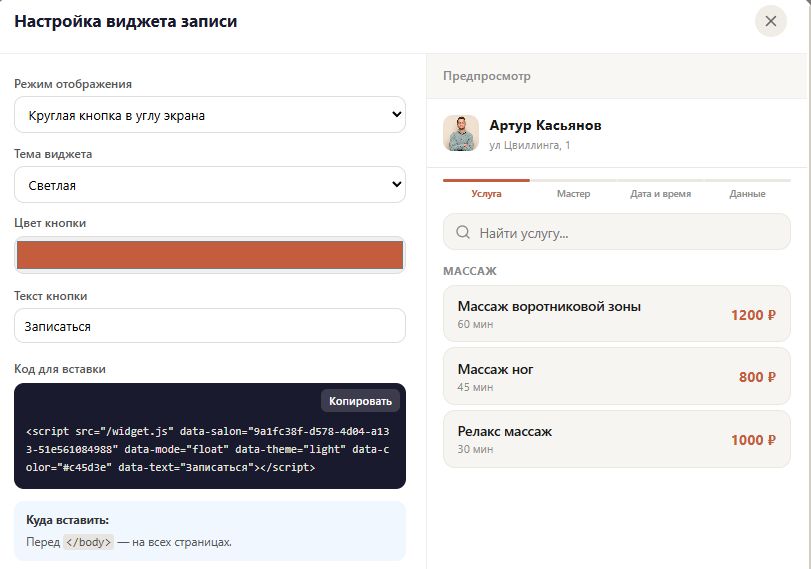Switch to the Дата и время step
The height and width of the screenshot is (569, 811).
pos(660,193)
